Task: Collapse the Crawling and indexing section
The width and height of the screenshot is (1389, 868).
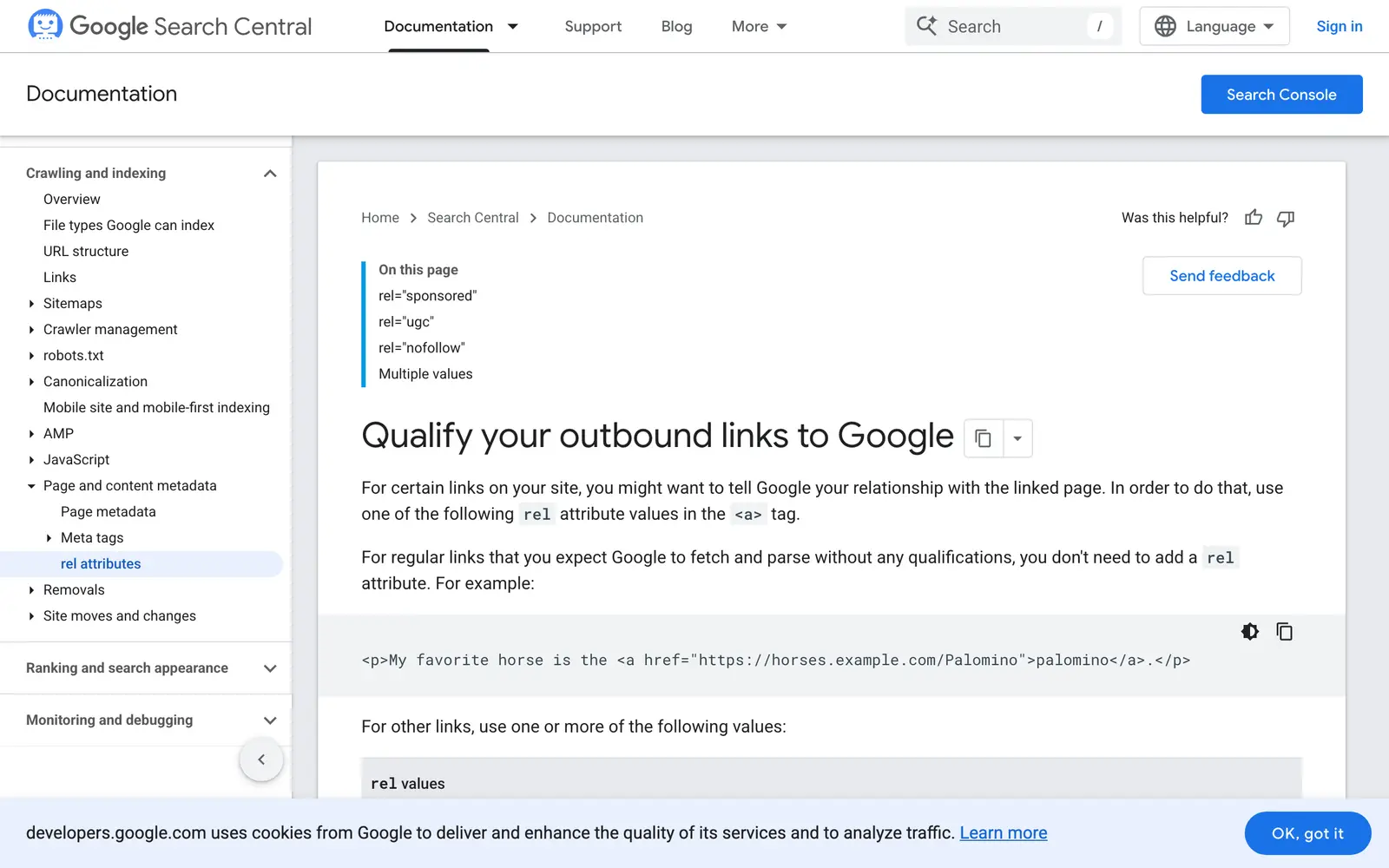Action: [x=270, y=174]
